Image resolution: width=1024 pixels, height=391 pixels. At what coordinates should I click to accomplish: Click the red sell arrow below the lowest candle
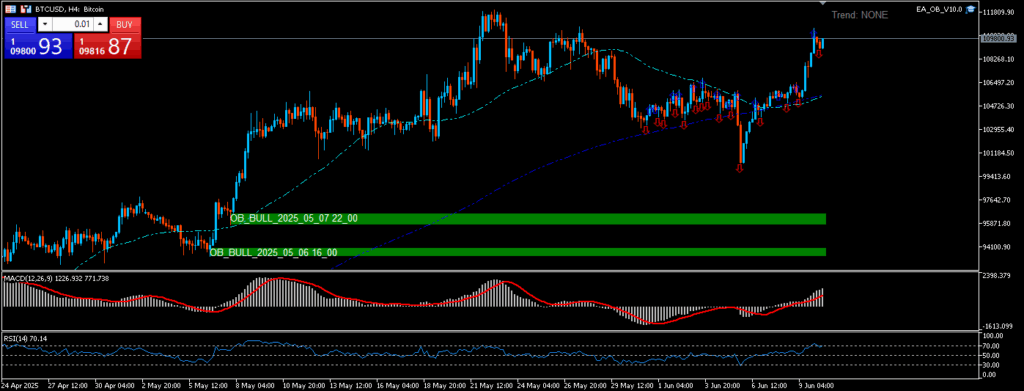(739, 168)
